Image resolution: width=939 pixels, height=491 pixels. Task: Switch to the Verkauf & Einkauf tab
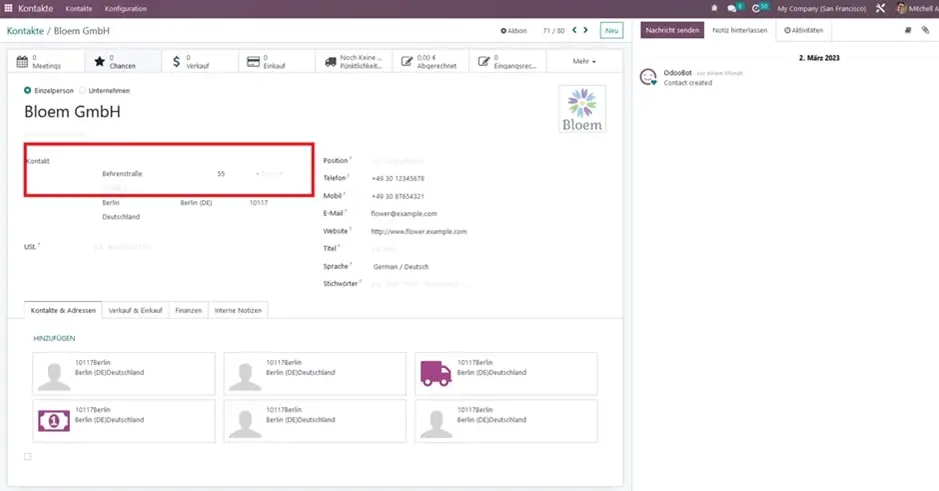[135, 310]
